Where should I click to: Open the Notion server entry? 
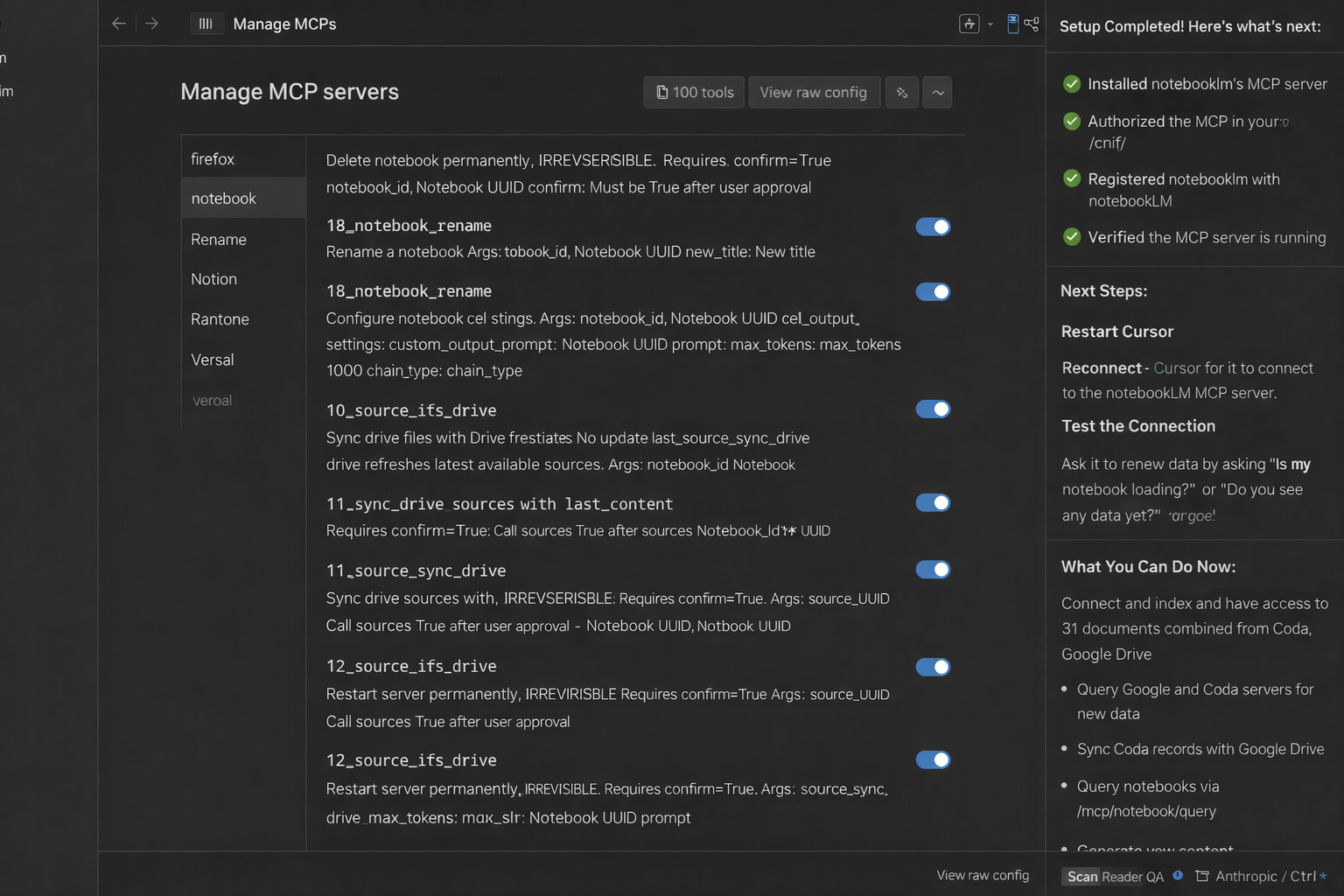tap(213, 279)
